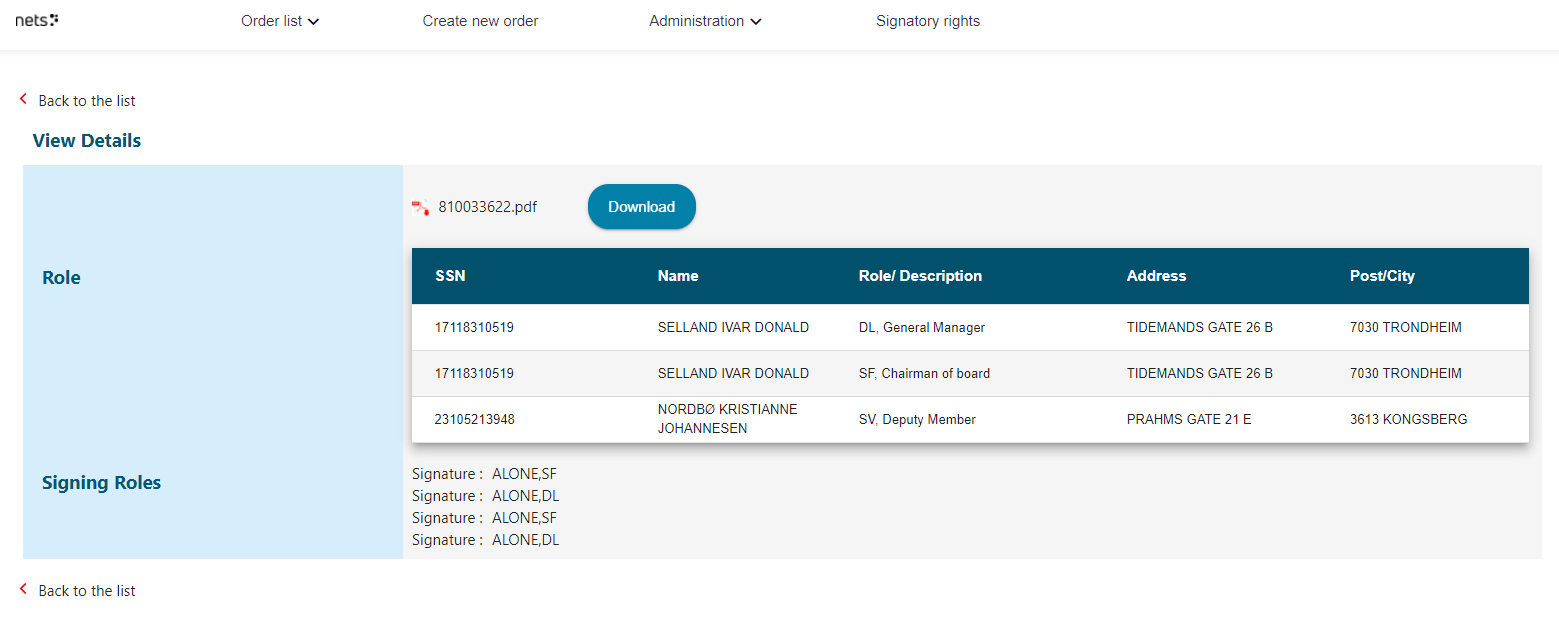Expand the Order list dropdown arrow
Viewport: 1559px width, 629px height.
(x=314, y=22)
